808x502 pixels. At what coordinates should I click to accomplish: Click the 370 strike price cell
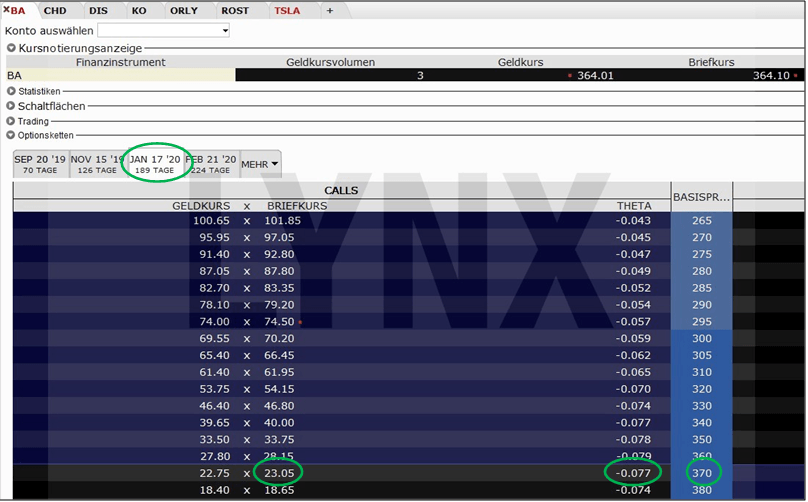click(x=702, y=473)
